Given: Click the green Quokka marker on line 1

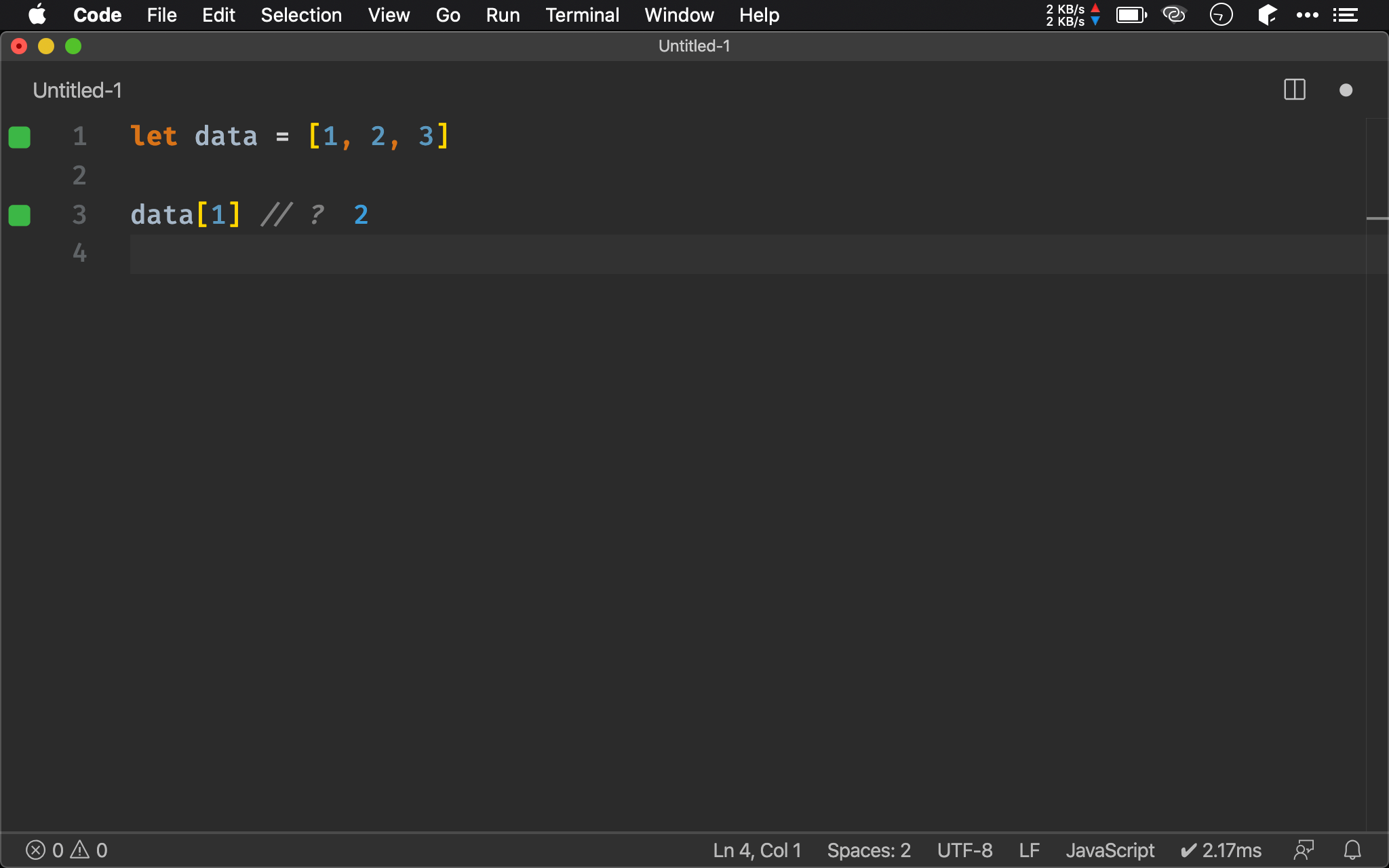Looking at the screenshot, I should 20,137.
